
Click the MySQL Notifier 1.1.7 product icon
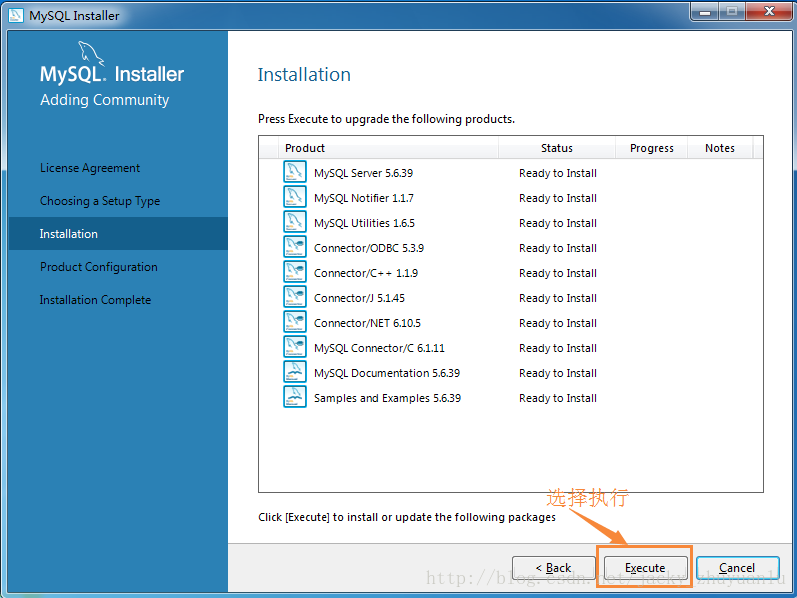point(295,196)
